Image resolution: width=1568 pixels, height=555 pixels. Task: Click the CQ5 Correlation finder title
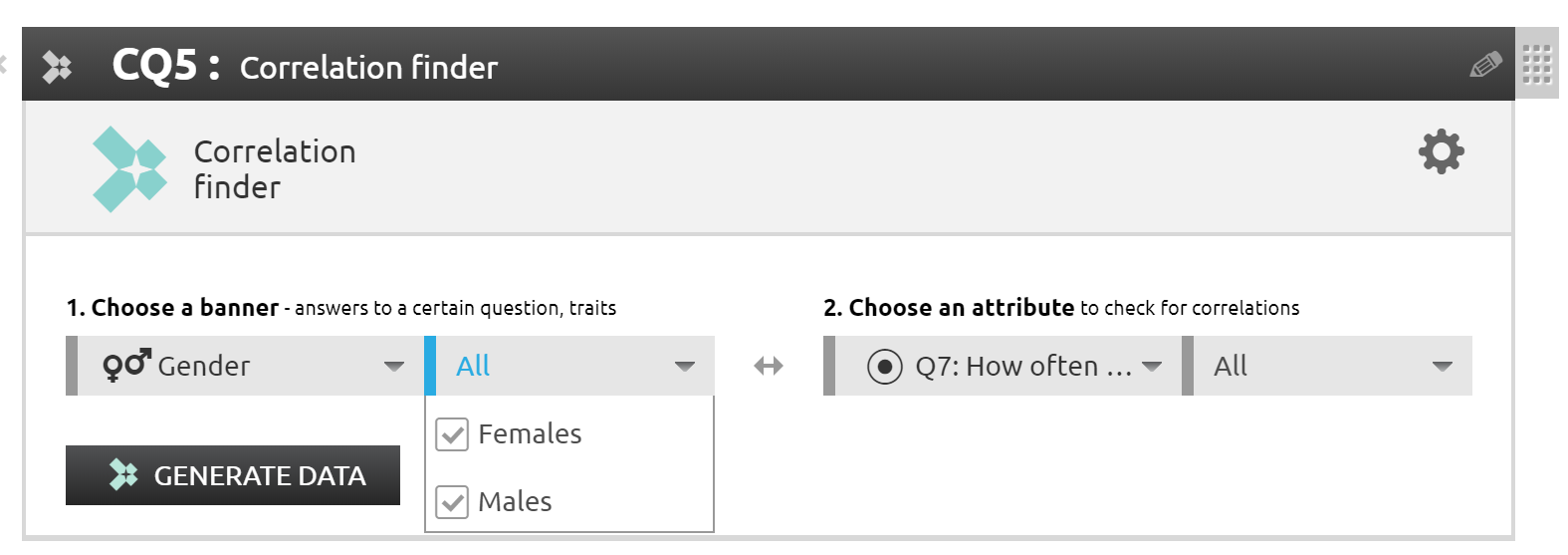tap(305, 67)
